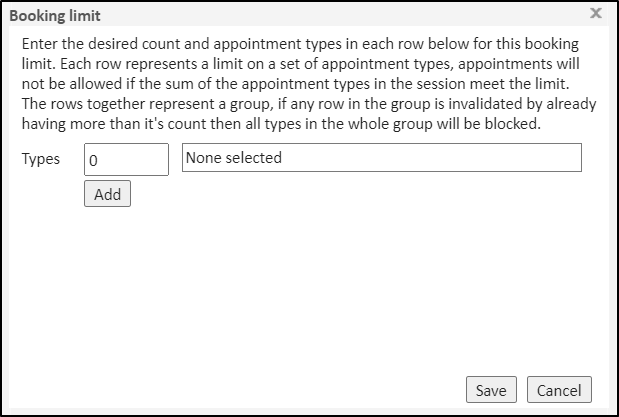Click the 'Booking limit' heading text
The height and width of the screenshot is (417, 619).
pos(55,15)
